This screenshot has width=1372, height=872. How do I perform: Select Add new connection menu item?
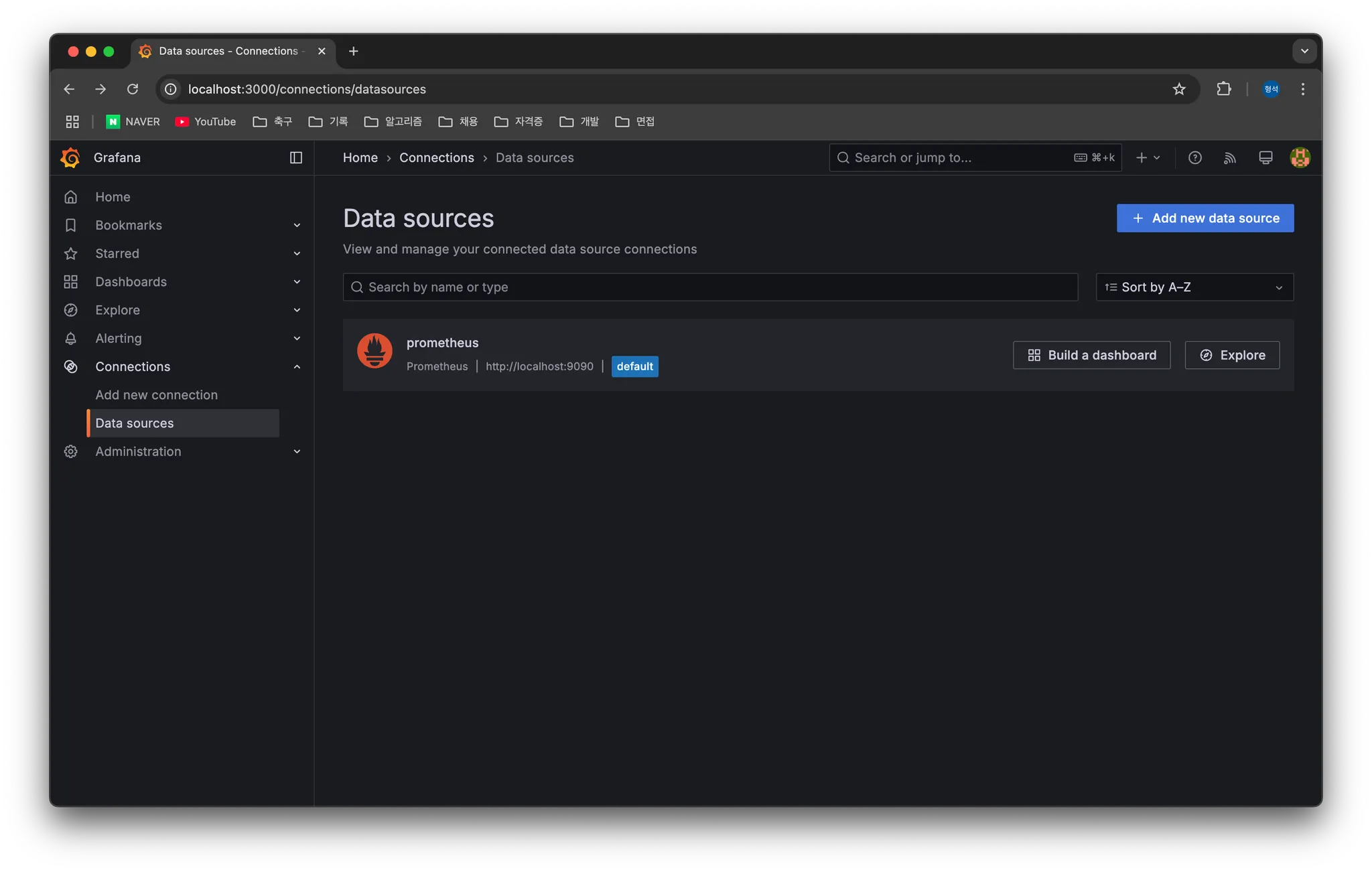point(156,395)
